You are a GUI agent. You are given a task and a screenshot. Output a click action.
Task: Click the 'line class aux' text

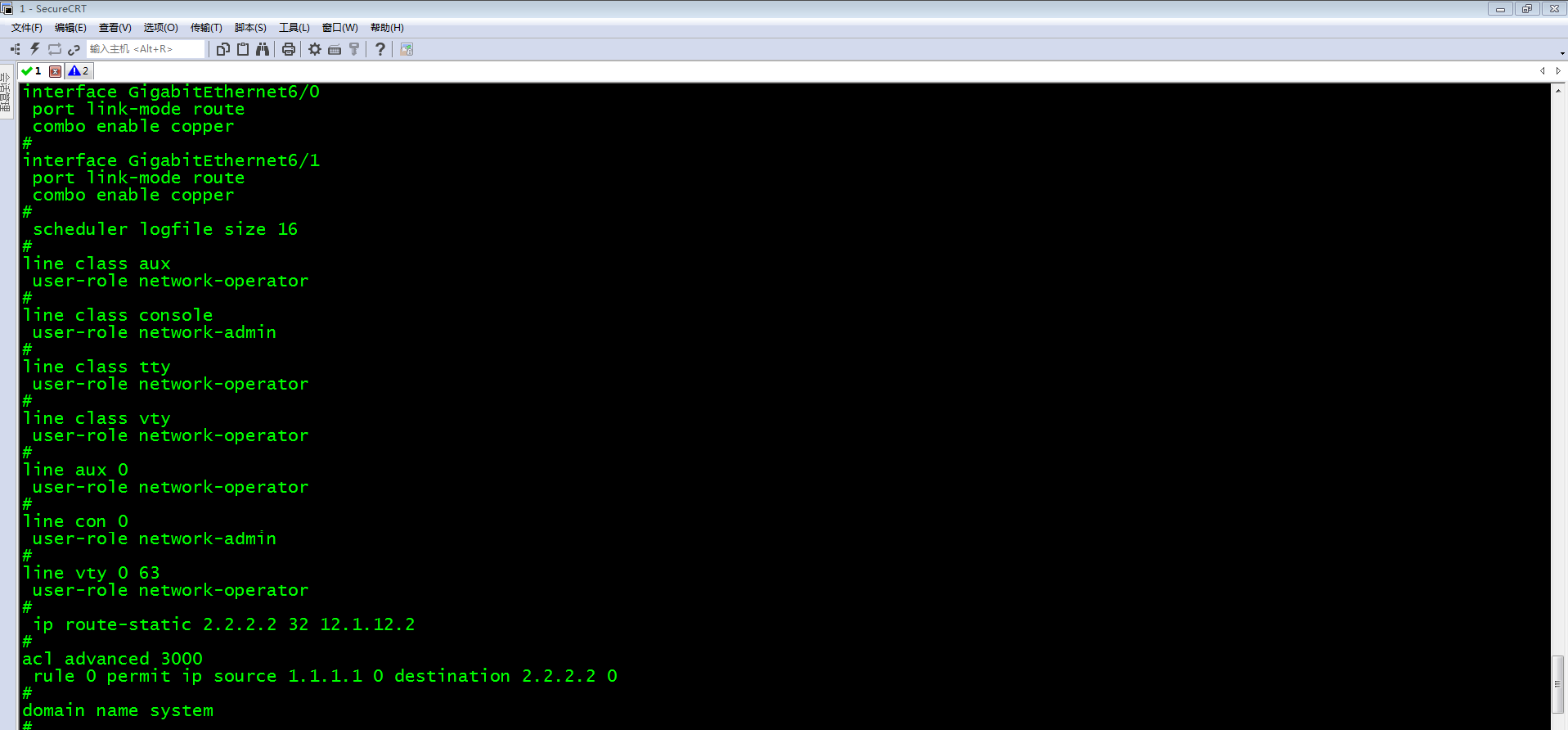coord(97,264)
